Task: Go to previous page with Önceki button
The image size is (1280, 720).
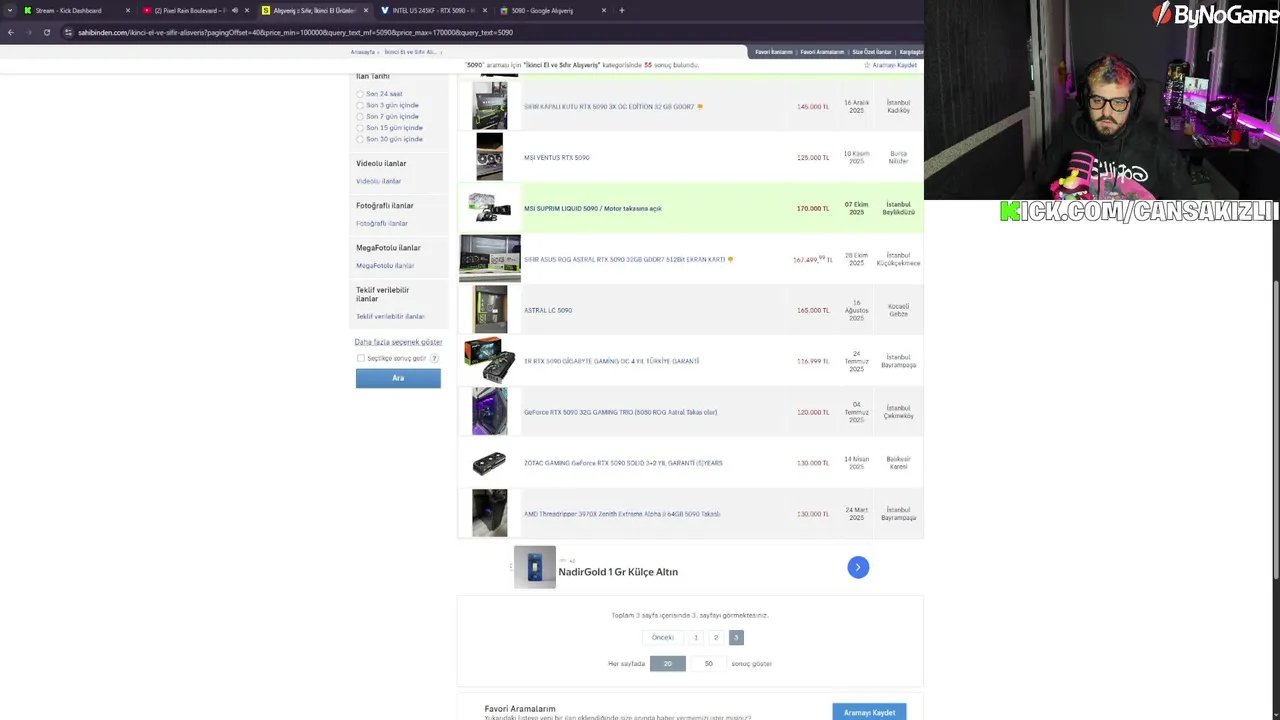Action: click(662, 637)
